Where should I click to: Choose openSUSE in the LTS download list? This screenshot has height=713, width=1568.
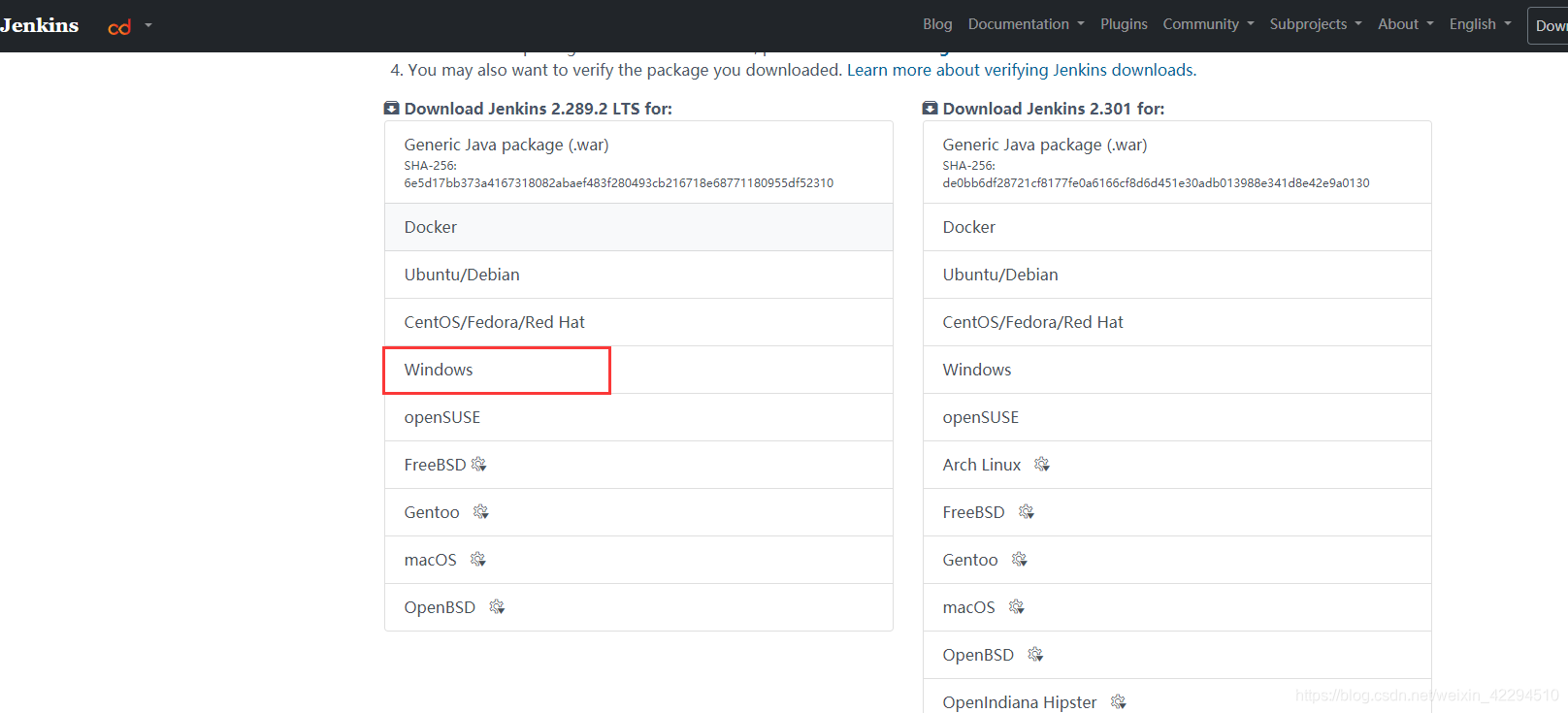[638, 417]
